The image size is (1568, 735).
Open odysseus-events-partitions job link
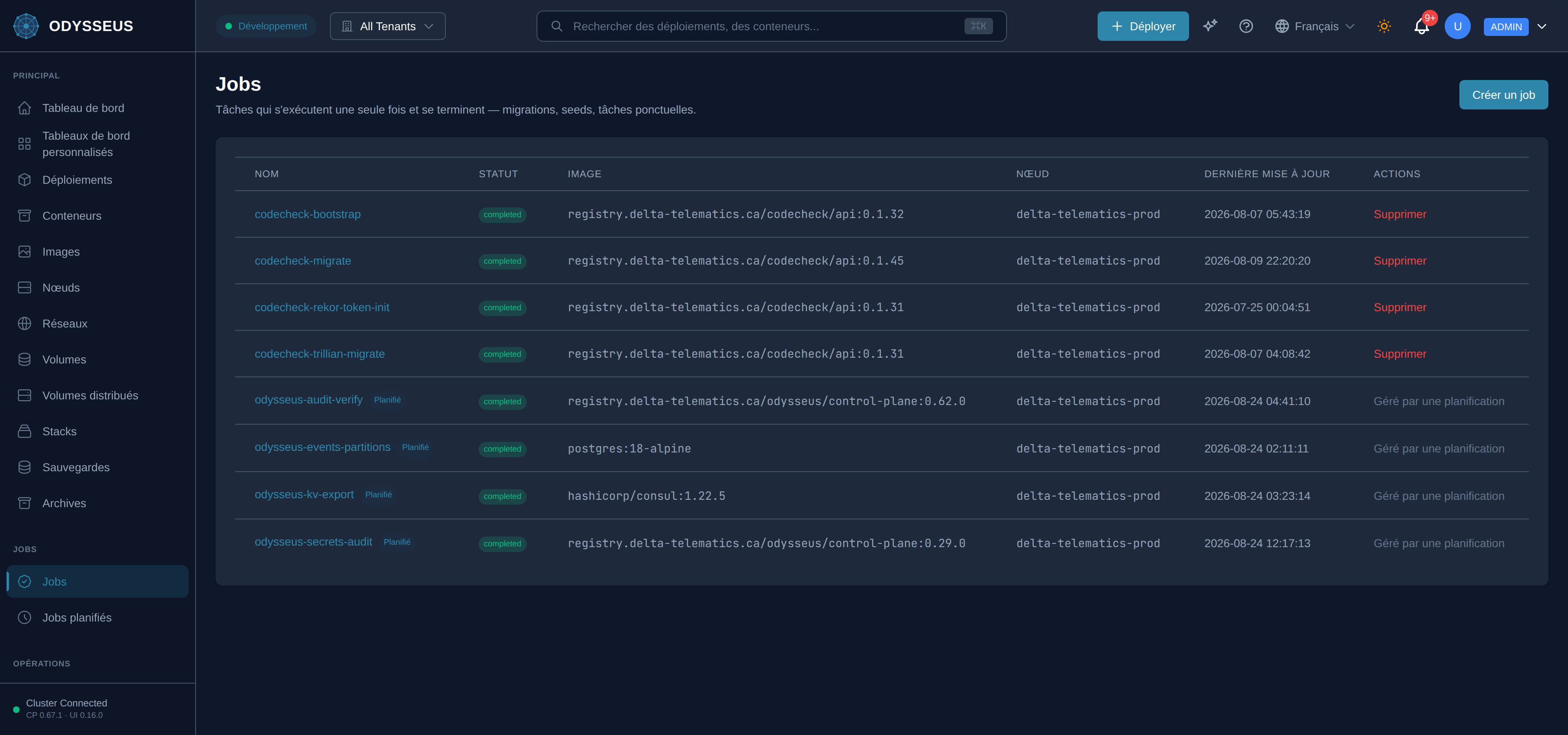(323, 447)
